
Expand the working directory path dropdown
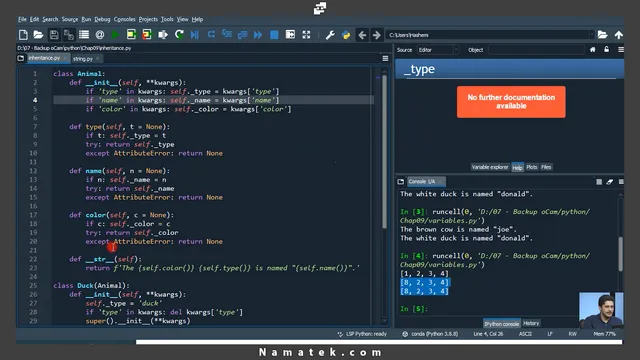591,35
